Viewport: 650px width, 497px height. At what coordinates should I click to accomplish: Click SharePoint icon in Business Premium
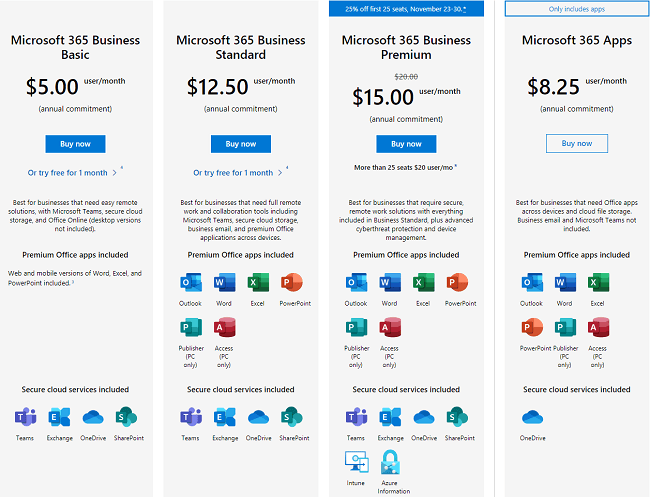(457, 417)
